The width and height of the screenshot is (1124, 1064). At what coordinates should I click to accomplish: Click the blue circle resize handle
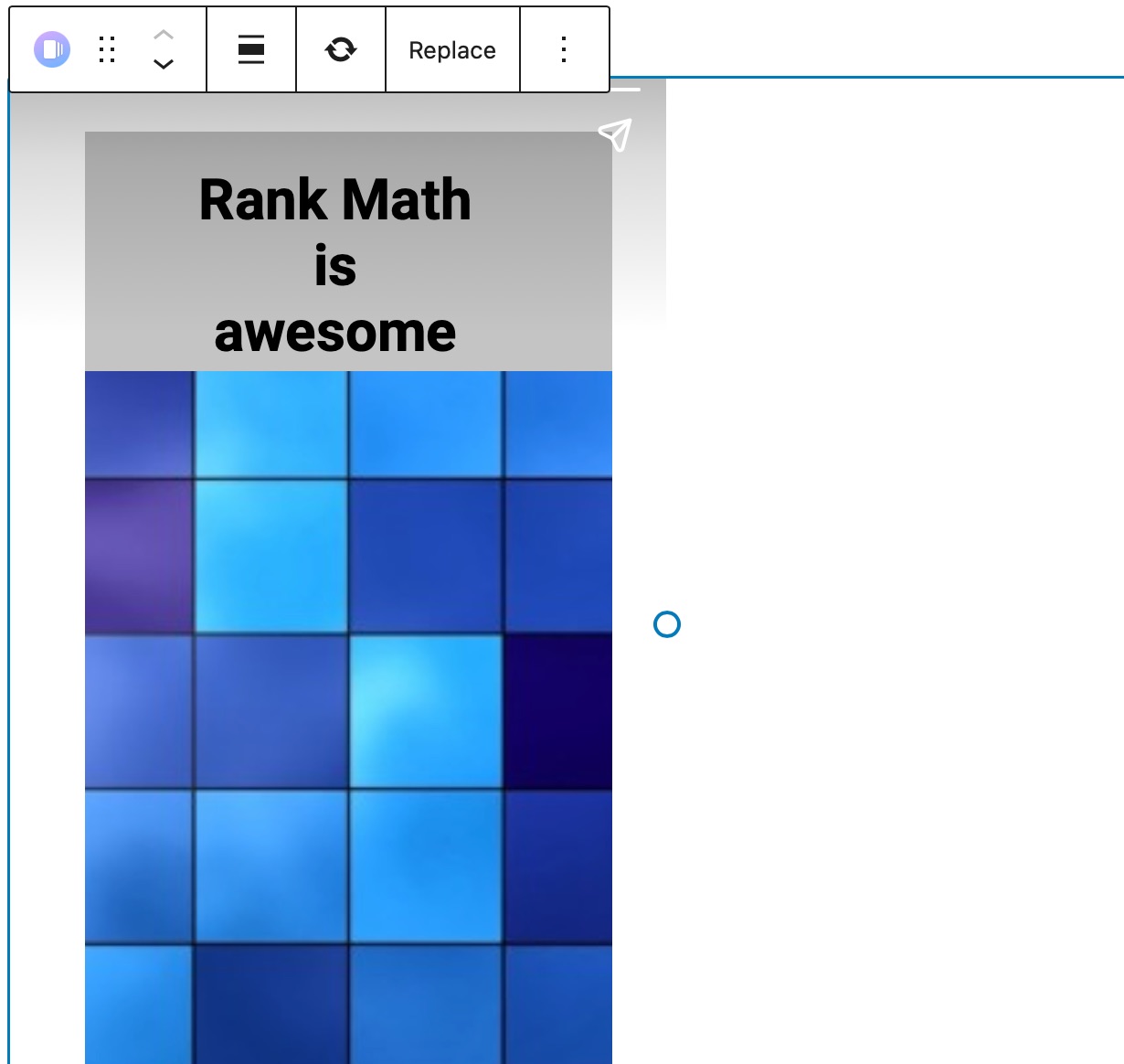point(667,624)
